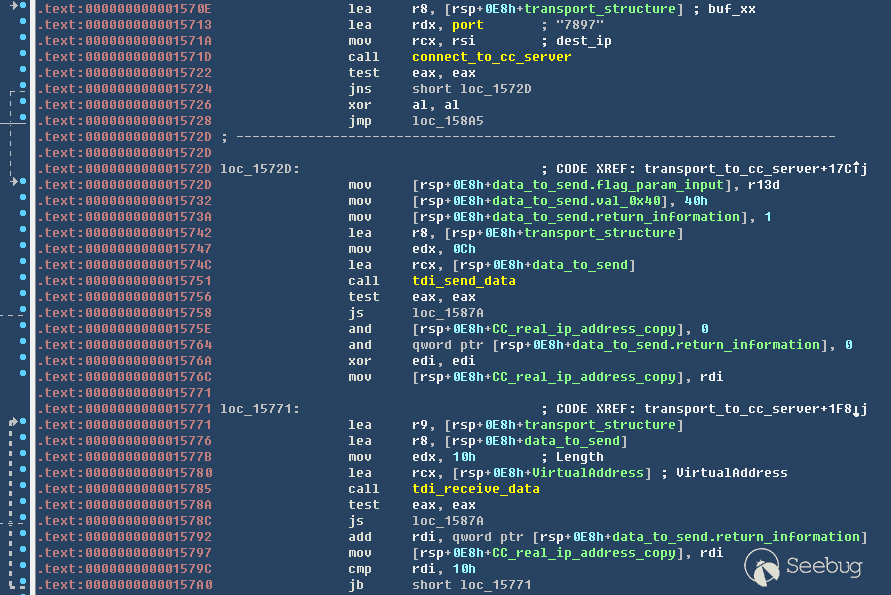The image size is (891, 595).
Task: Follow loc_1587A at address 1578C
Action: click(448, 521)
